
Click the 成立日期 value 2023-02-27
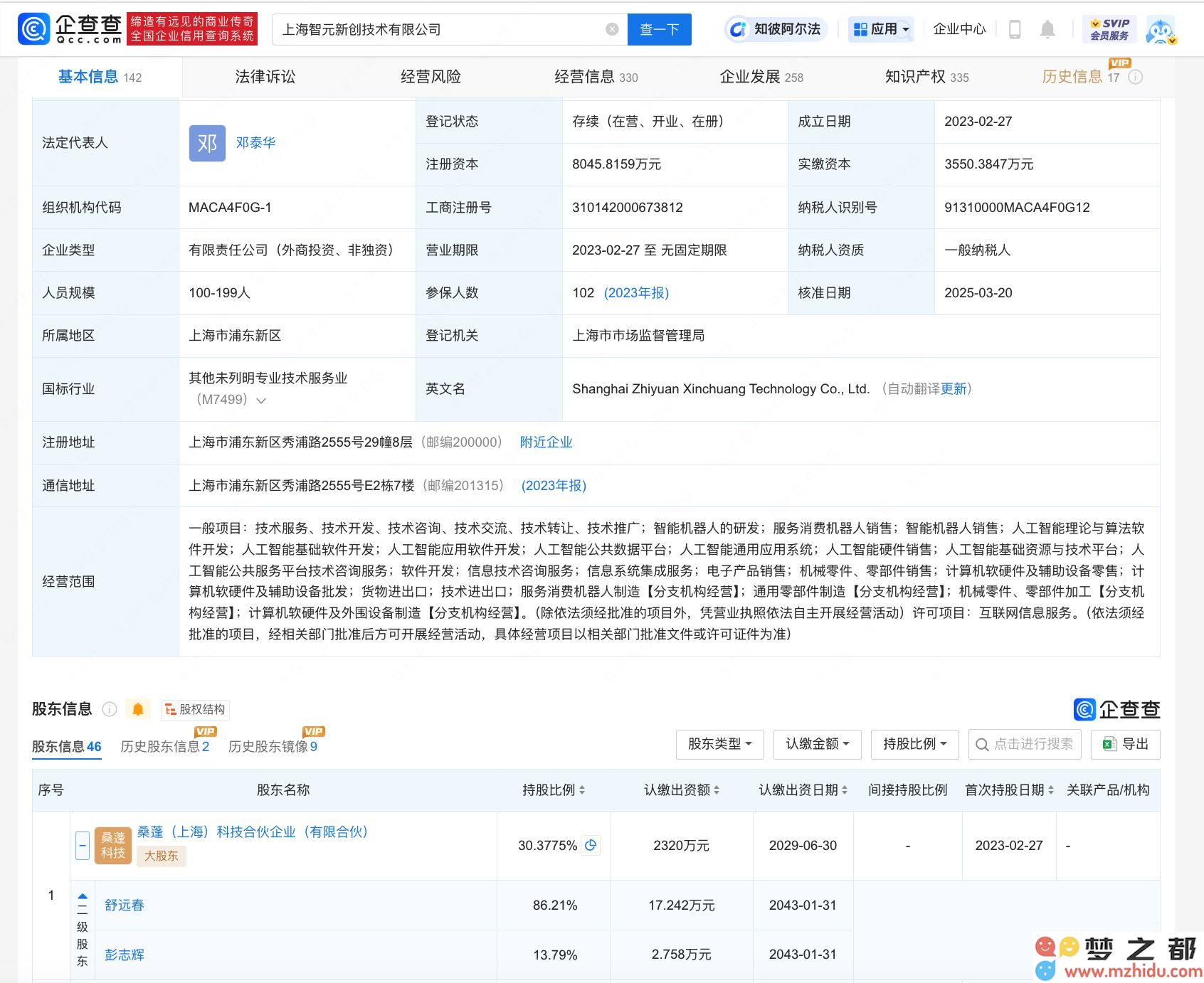pyautogui.click(x=978, y=122)
